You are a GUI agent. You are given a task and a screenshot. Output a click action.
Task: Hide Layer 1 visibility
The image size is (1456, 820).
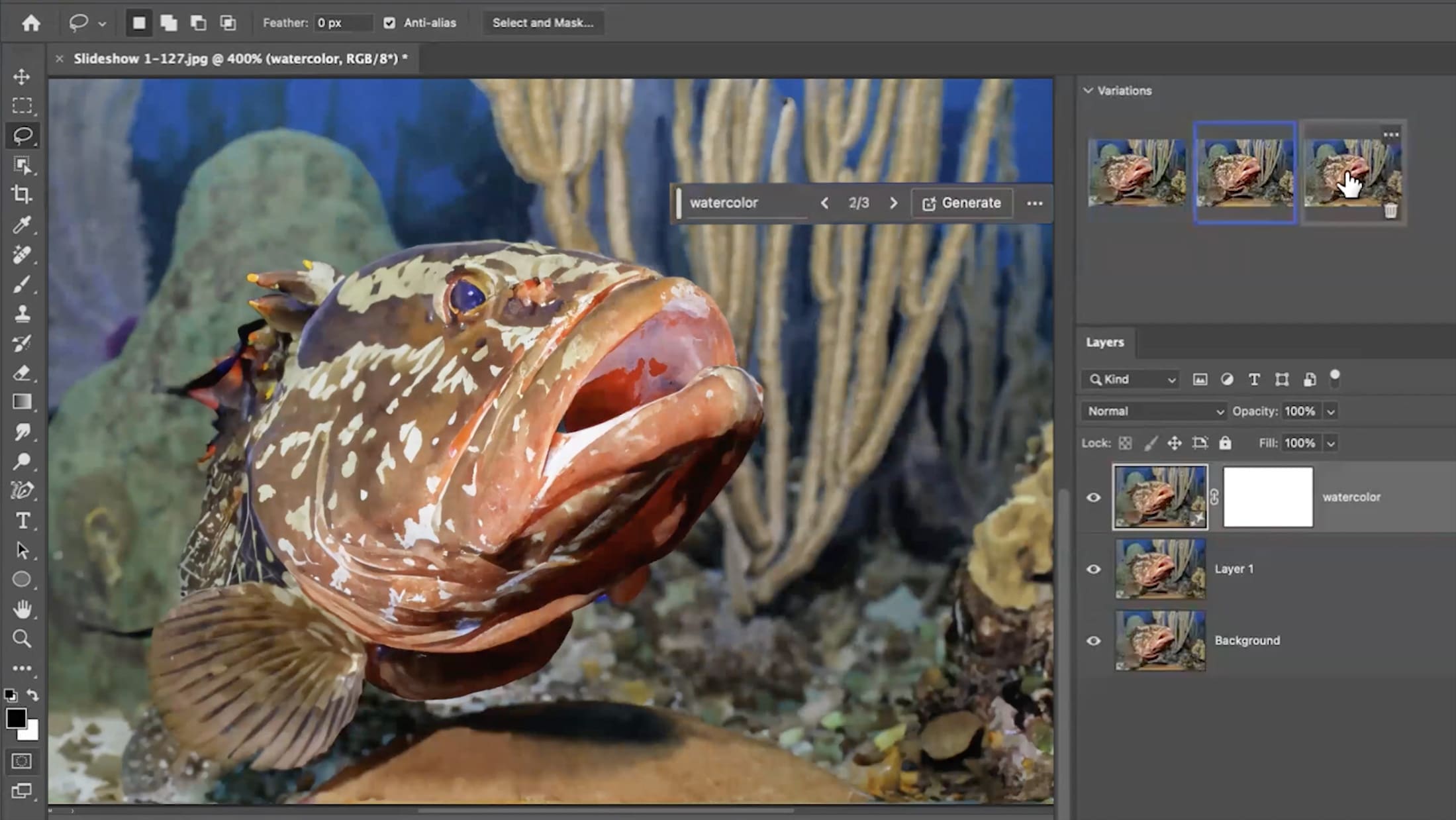click(1094, 569)
